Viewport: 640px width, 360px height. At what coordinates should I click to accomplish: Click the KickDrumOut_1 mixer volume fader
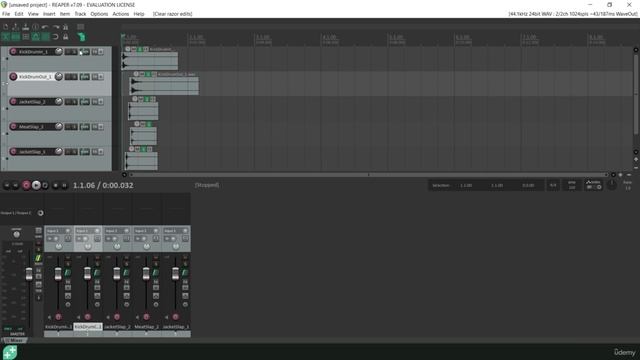click(87, 273)
